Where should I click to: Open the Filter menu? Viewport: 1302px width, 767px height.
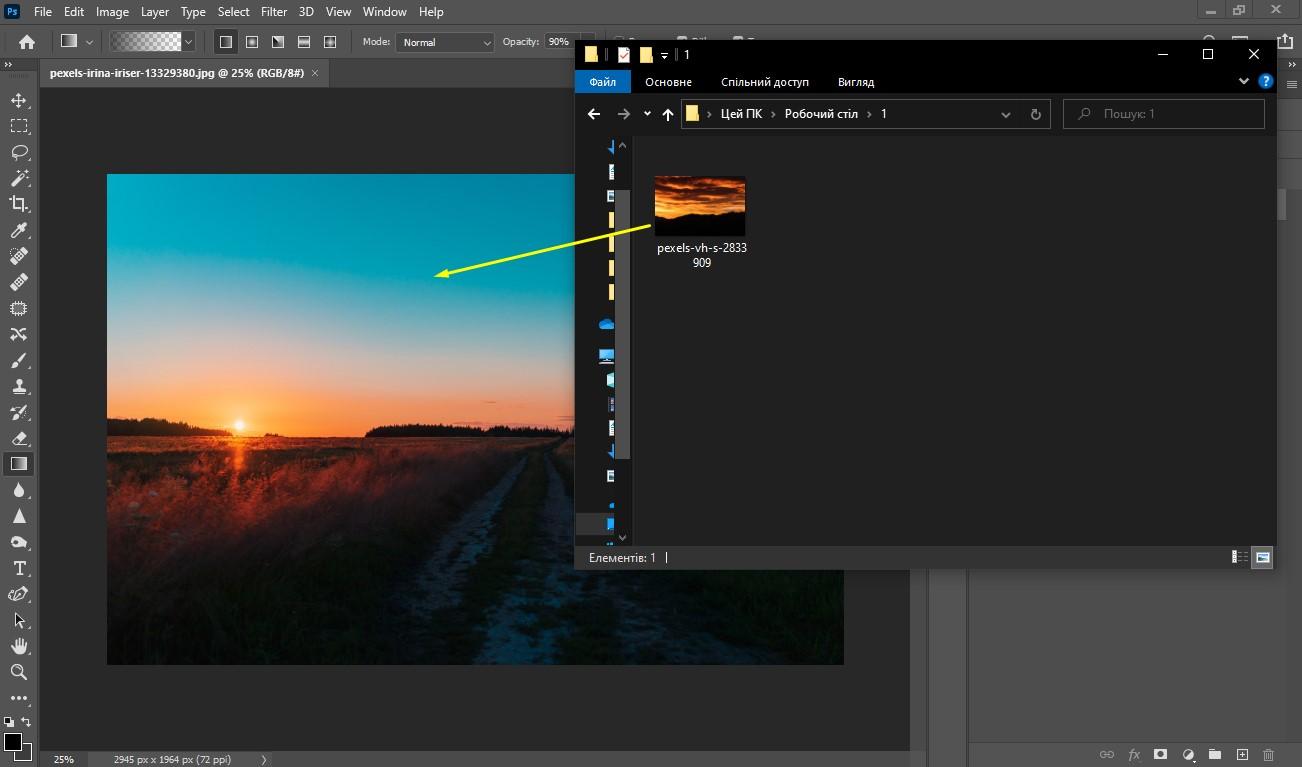(274, 12)
